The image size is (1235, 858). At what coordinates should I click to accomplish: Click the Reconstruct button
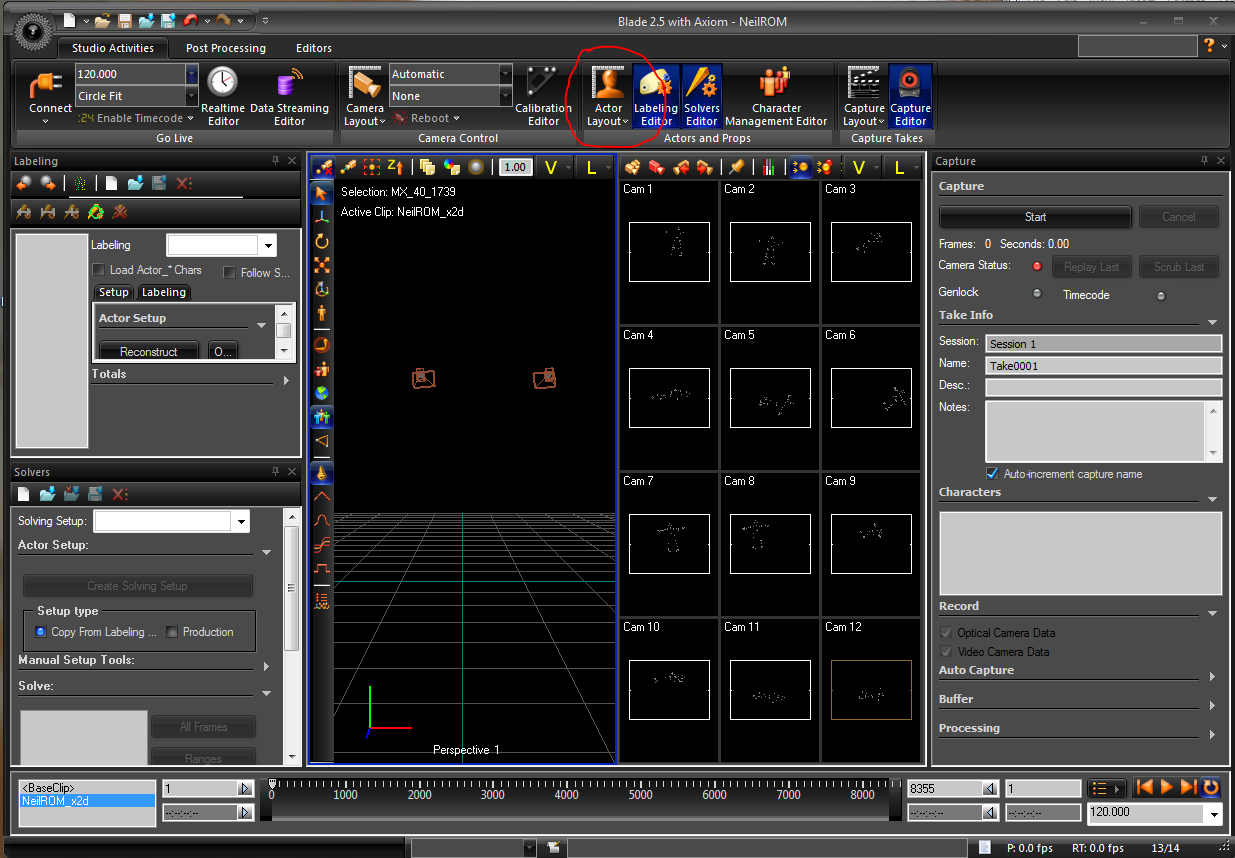pos(148,352)
